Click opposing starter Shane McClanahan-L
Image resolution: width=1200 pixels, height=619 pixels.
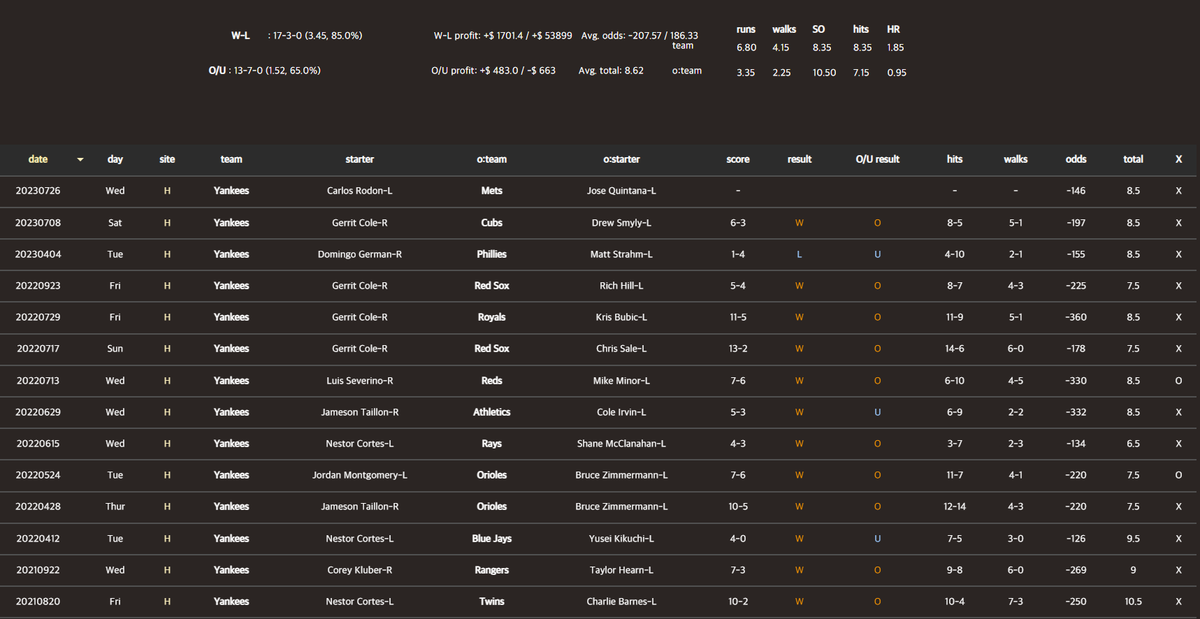tap(621, 443)
